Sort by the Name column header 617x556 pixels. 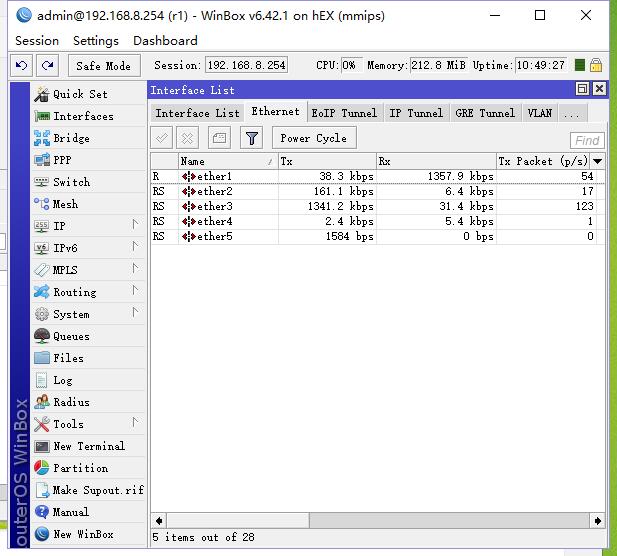pos(228,161)
